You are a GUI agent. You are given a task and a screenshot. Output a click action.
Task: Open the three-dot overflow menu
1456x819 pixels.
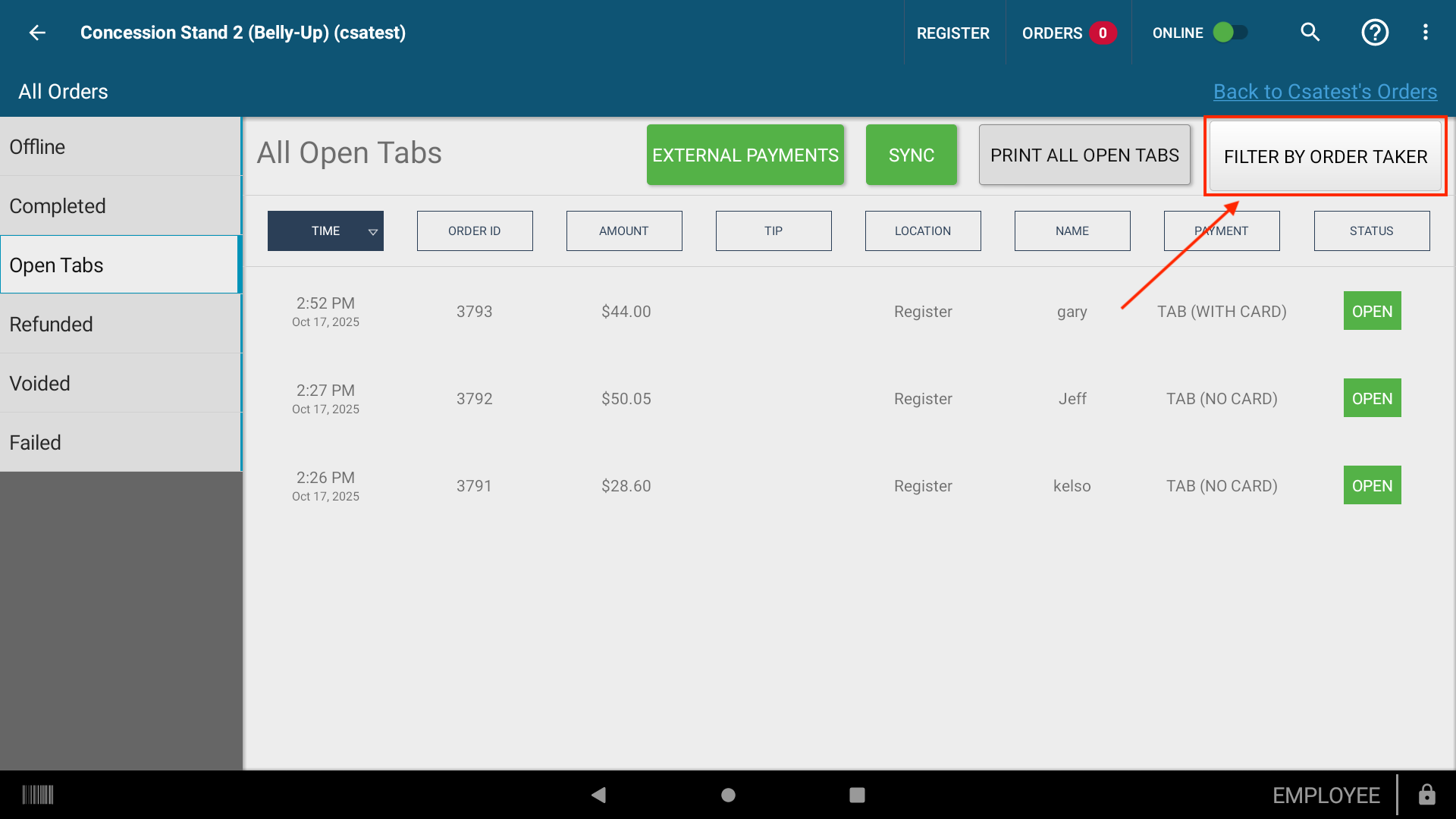tap(1425, 33)
